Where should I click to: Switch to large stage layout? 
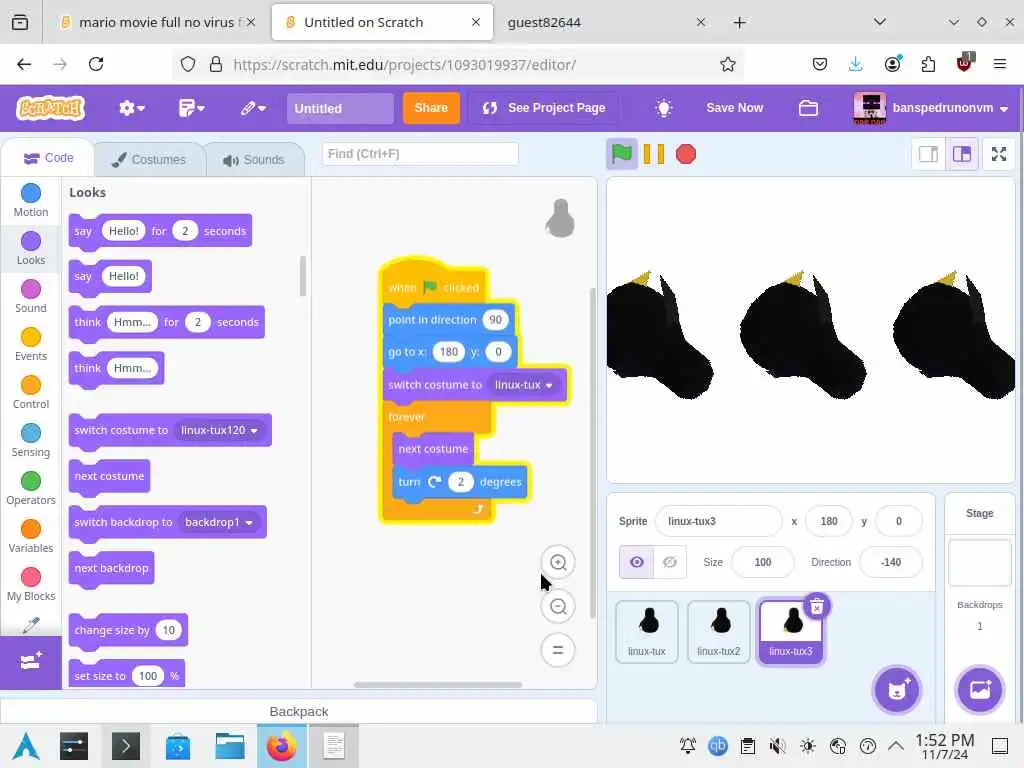coord(961,154)
